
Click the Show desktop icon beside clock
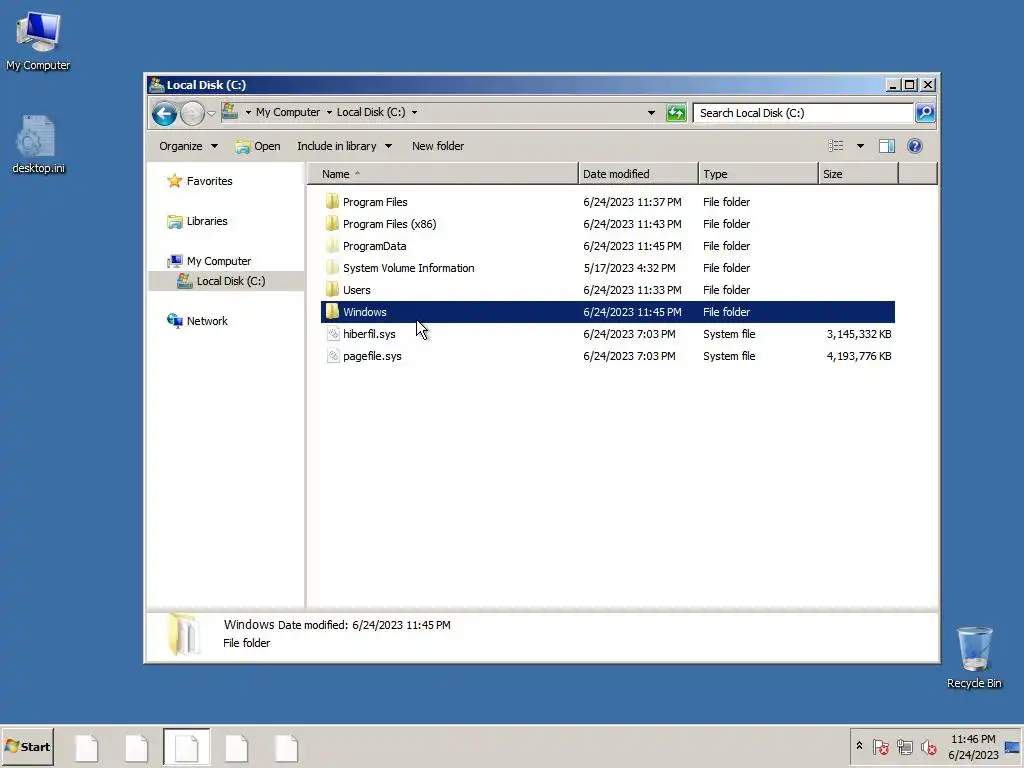tap(1012, 747)
